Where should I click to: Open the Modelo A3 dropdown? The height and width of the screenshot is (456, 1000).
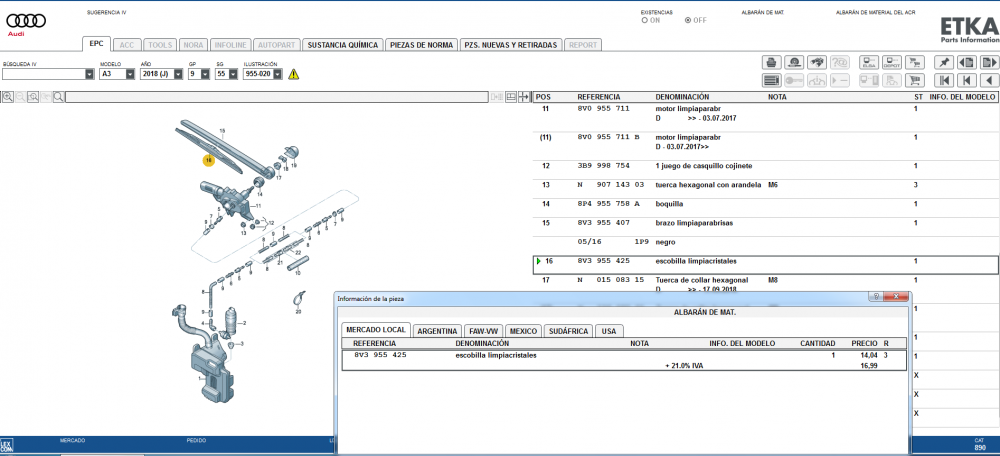click(x=130, y=75)
